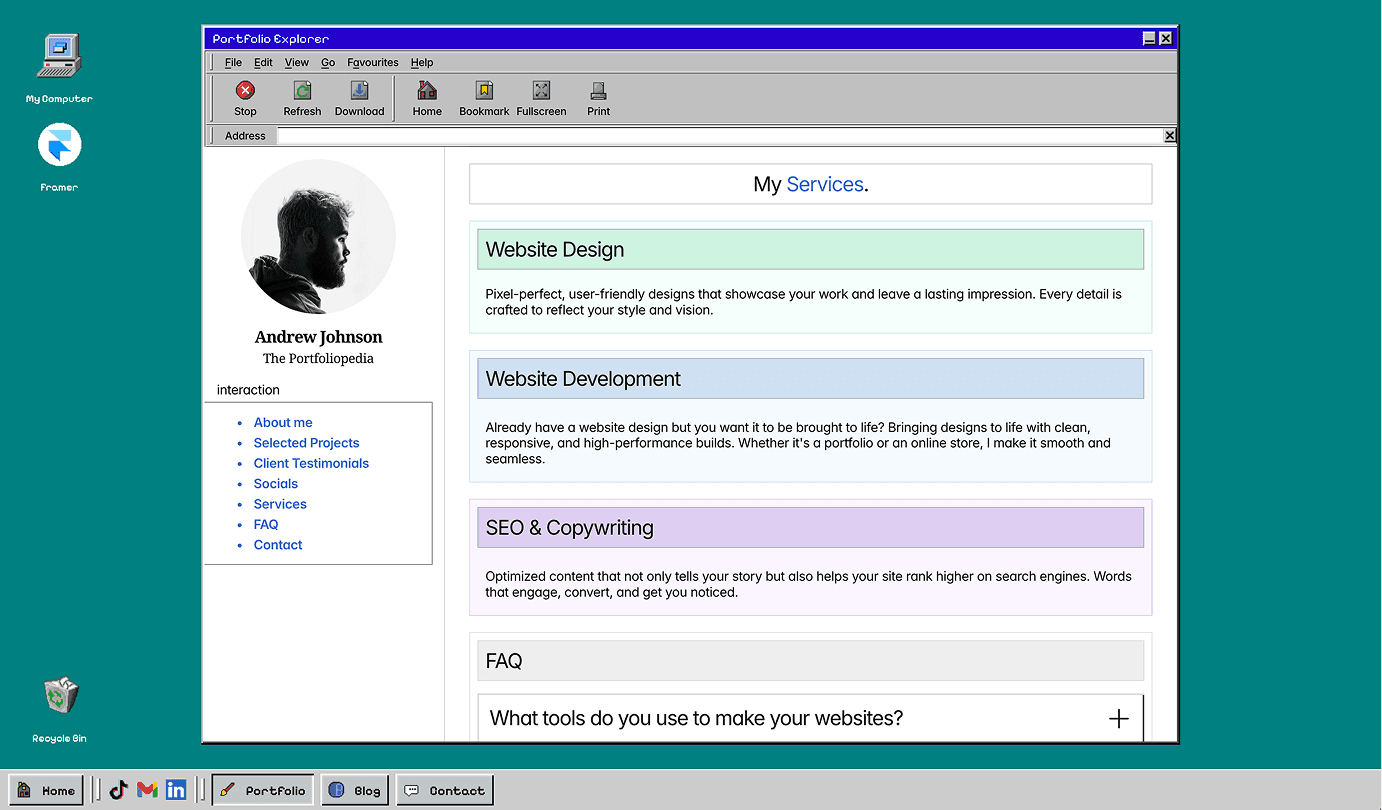
Task: Expand the tools FAQ question plus icon
Action: [x=1119, y=718]
